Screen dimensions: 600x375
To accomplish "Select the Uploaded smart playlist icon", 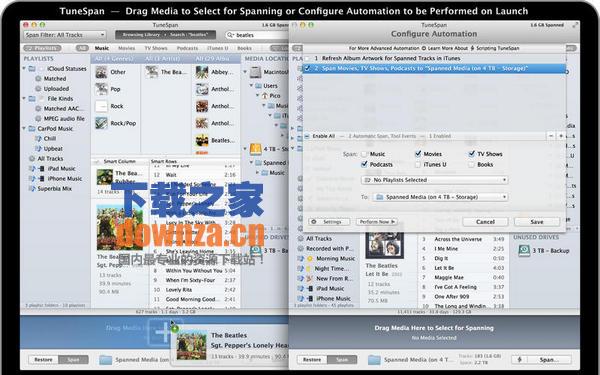I will pyautogui.click(x=38, y=88).
